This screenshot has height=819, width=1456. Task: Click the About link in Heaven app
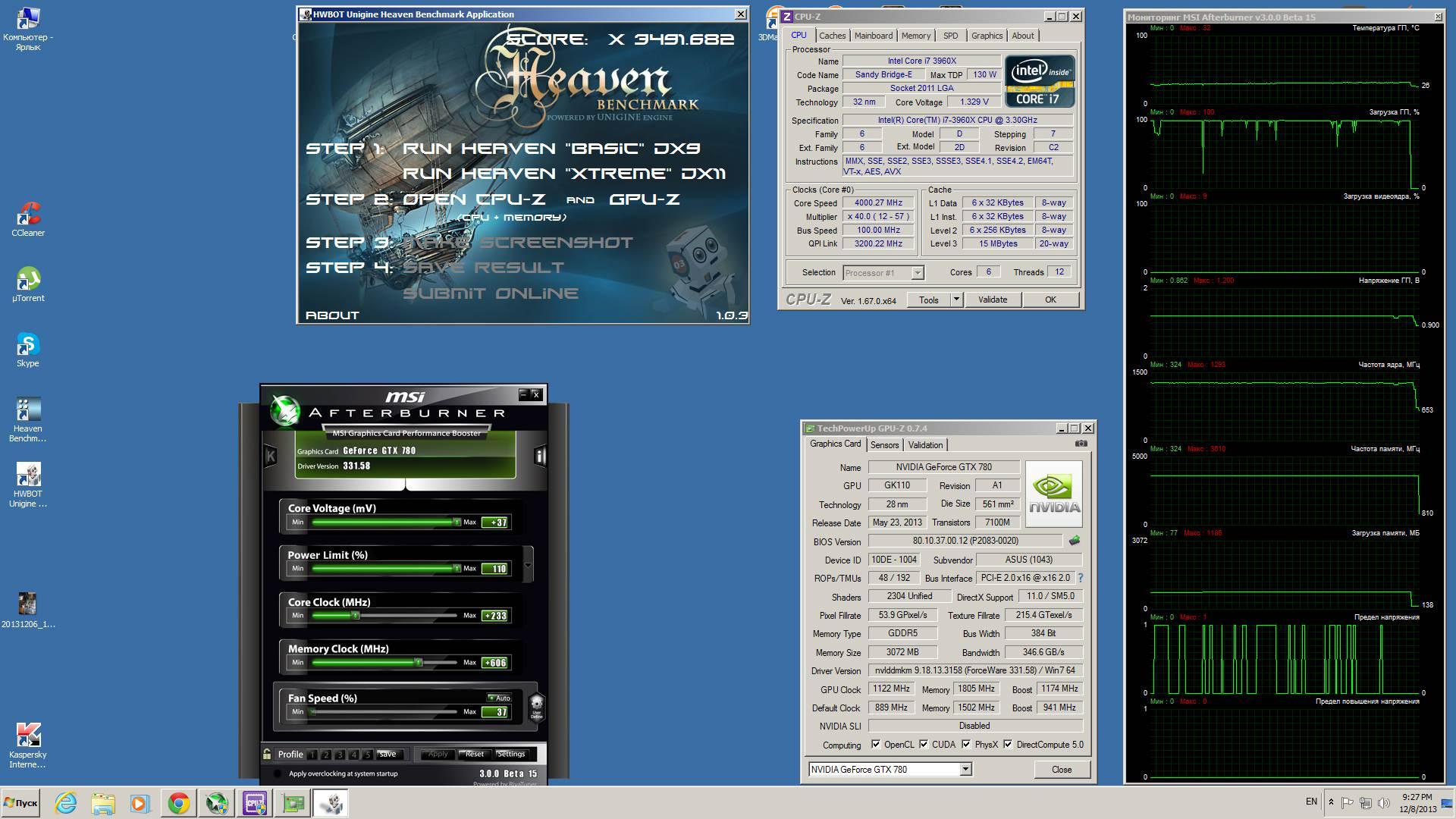[x=332, y=315]
